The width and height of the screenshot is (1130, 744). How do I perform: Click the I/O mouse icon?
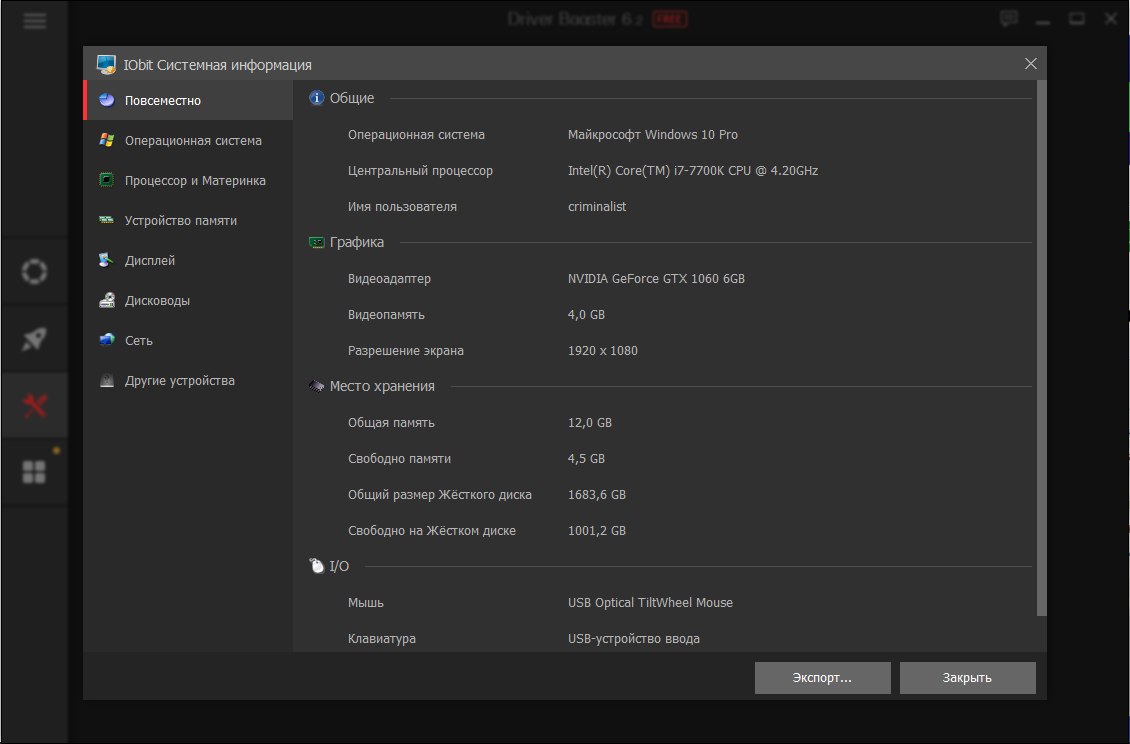pos(316,565)
